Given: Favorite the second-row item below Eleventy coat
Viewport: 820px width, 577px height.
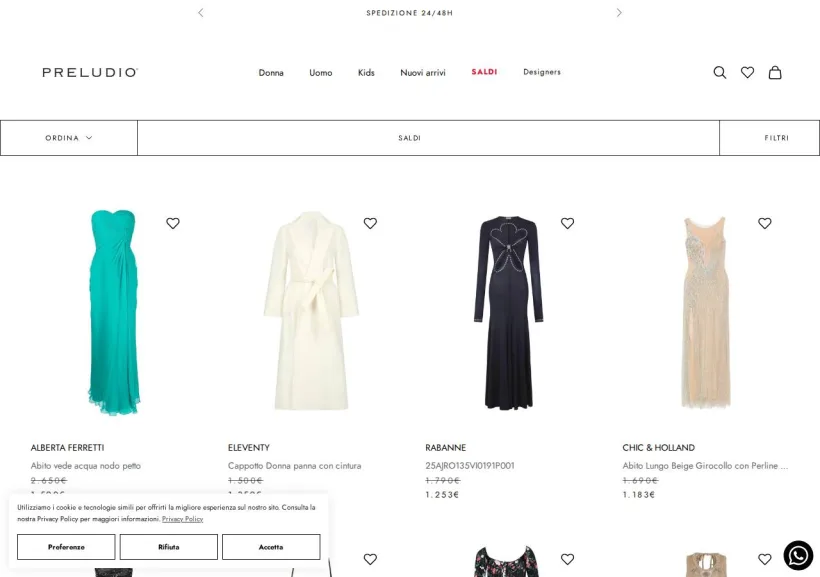Looking at the screenshot, I should tap(370, 559).
